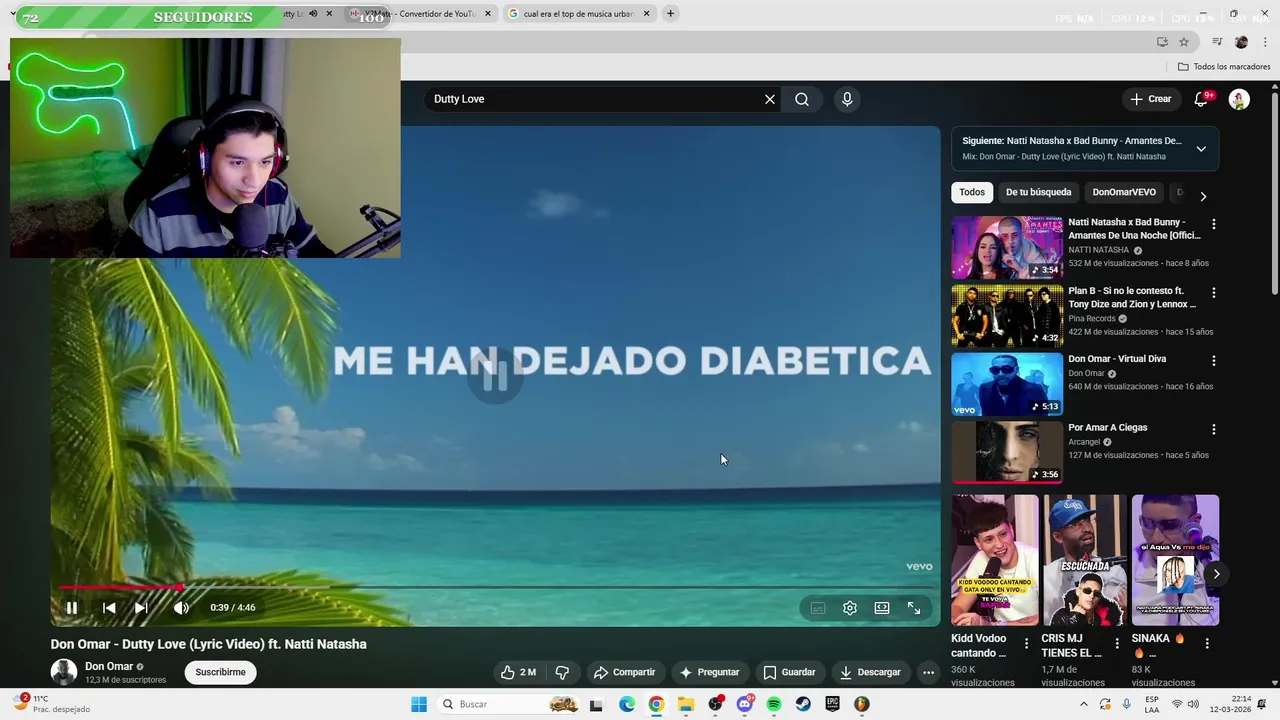Viewport: 1280px width, 720px height.
Task: Open Windows Start menu
Action: [419, 704]
